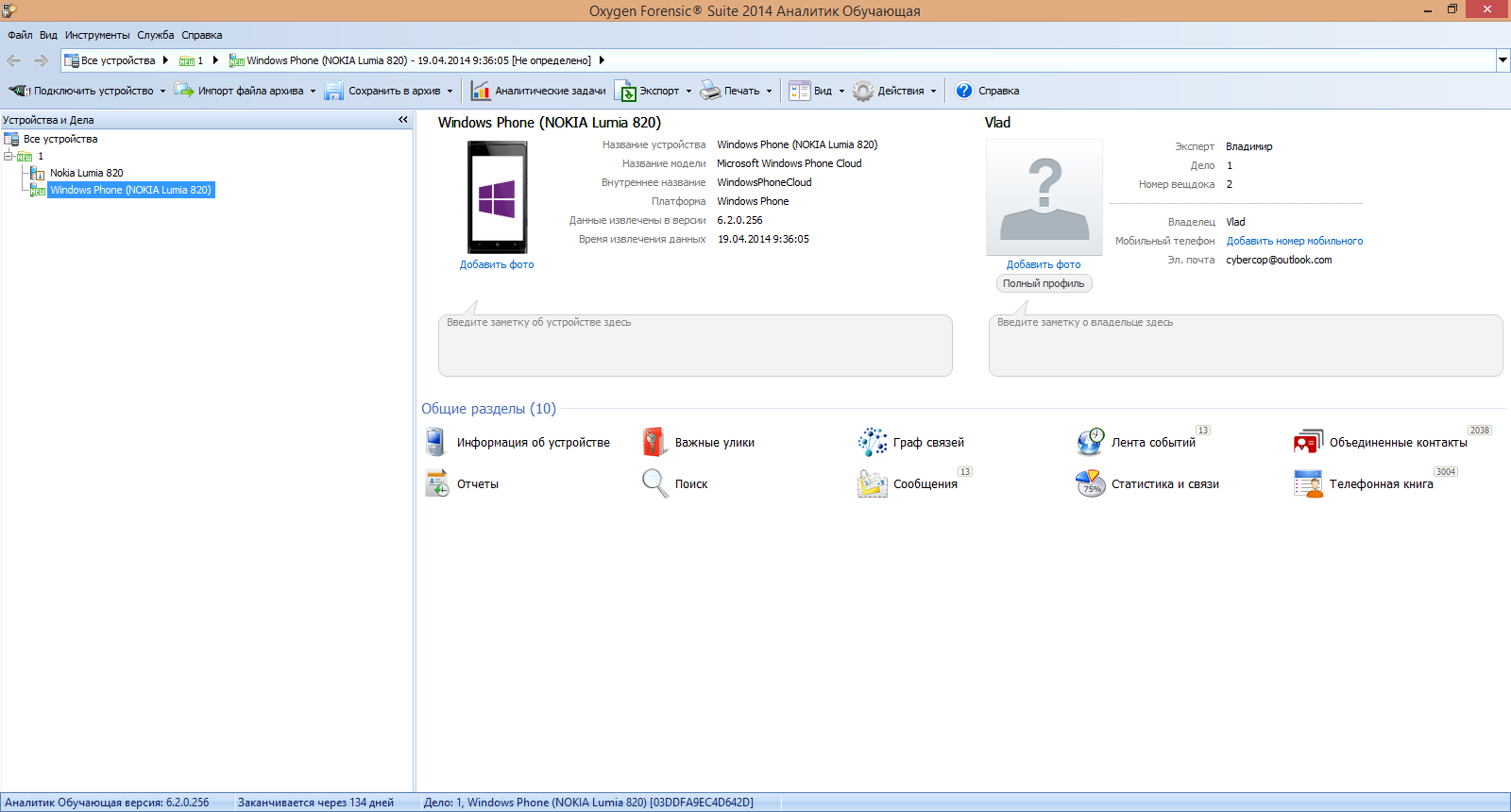Click the Подключить устройство cable icon

click(x=19, y=91)
